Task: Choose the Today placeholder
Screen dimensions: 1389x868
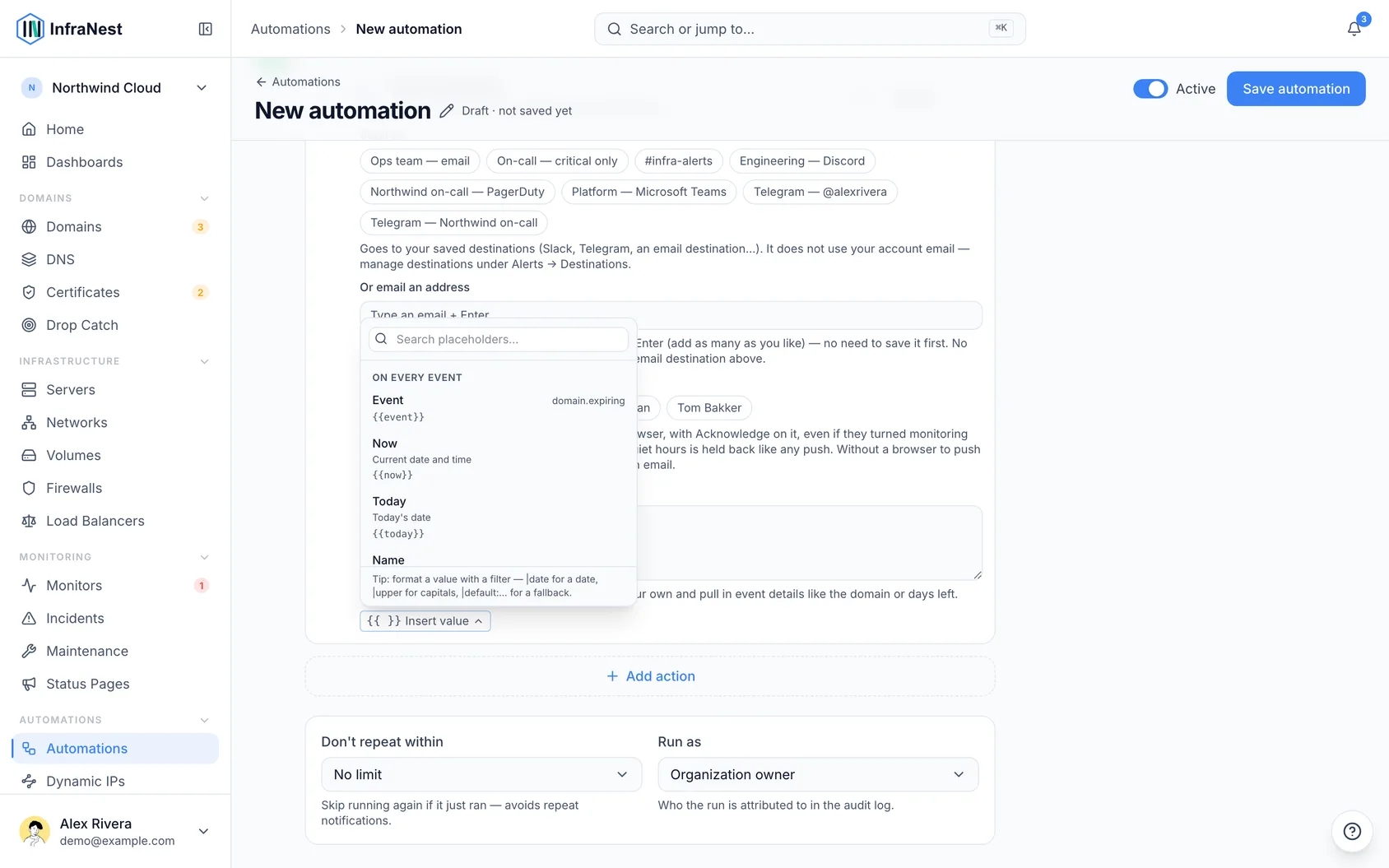Action: (499, 517)
